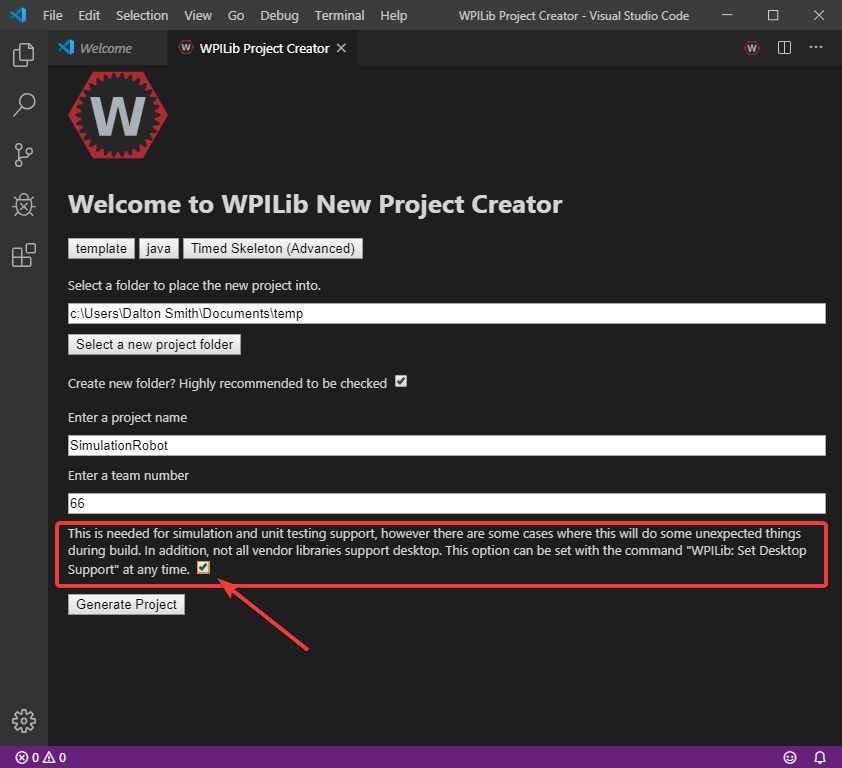Image resolution: width=842 pixels, height=768 pixels.
Task: Disable the desktop support checkbox
Action: tap(203, 567)
